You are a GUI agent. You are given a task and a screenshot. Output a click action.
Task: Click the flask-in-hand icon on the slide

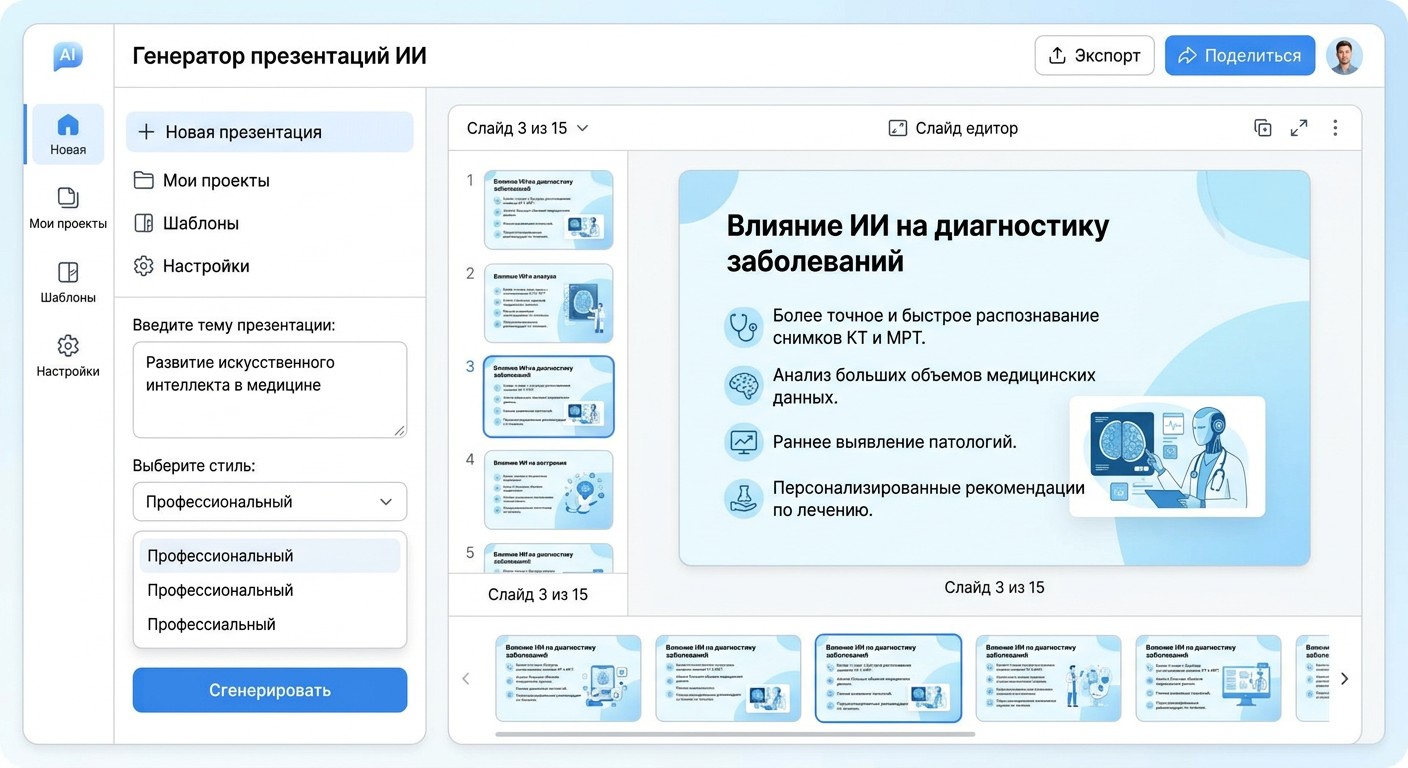click(743, 498)
